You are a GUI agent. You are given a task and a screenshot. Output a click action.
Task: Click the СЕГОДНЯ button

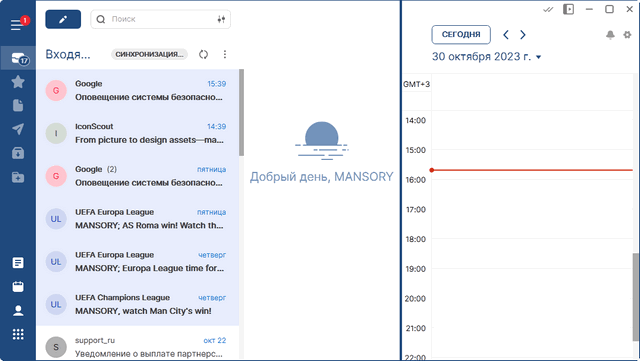461,35
